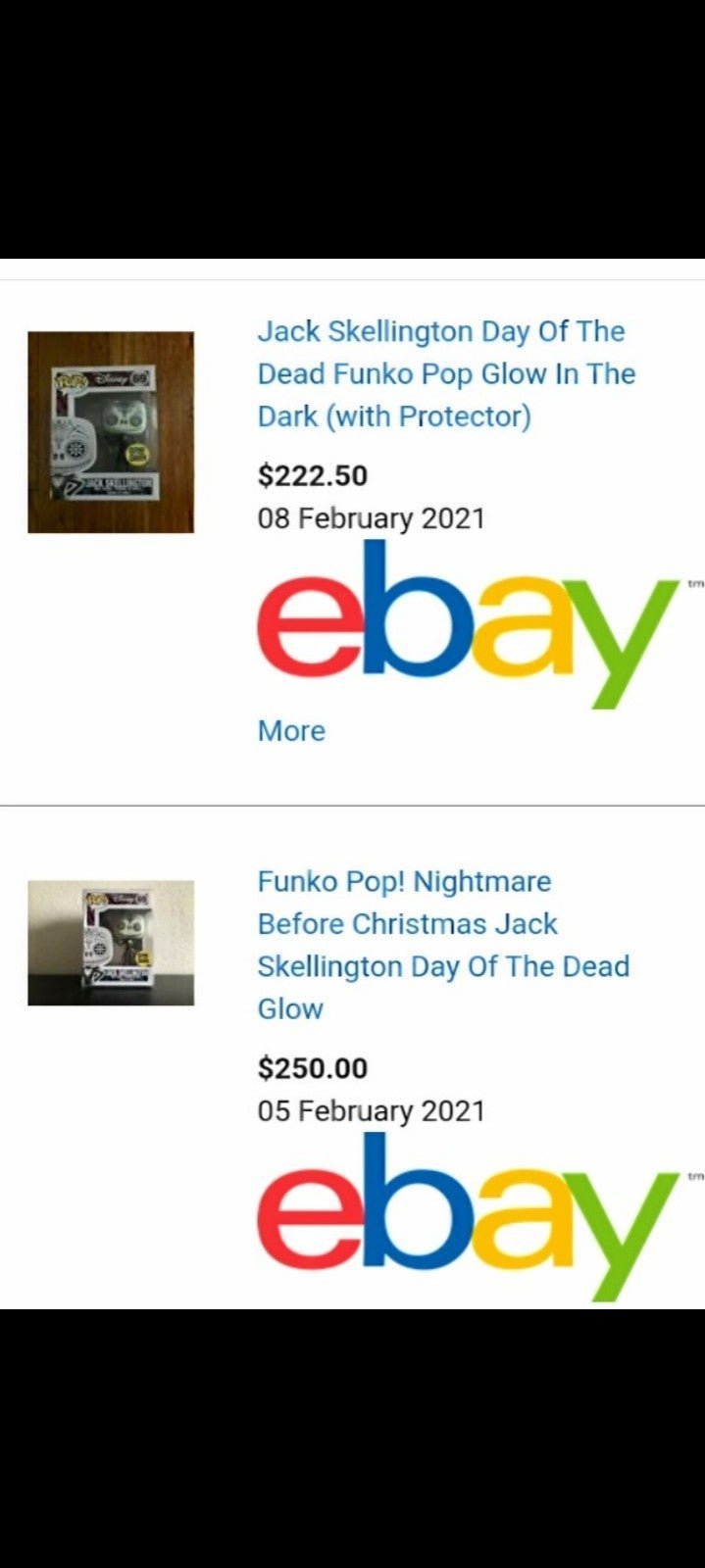
Task: Tap the eBay logo under the $250.00 listing
Action: pyautogui.click(x=468, y=1217)
